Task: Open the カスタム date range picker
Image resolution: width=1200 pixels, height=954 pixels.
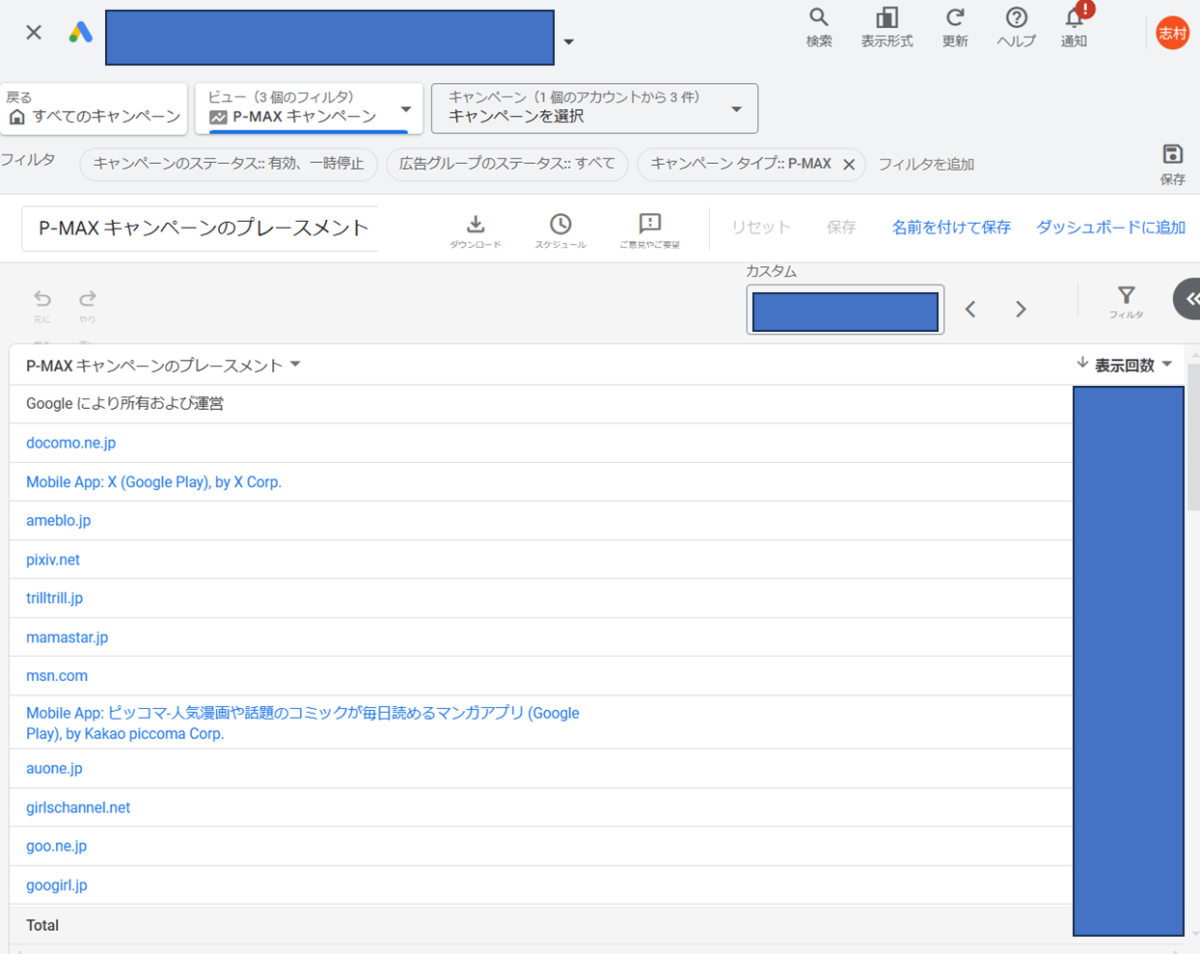Action: 845,311
